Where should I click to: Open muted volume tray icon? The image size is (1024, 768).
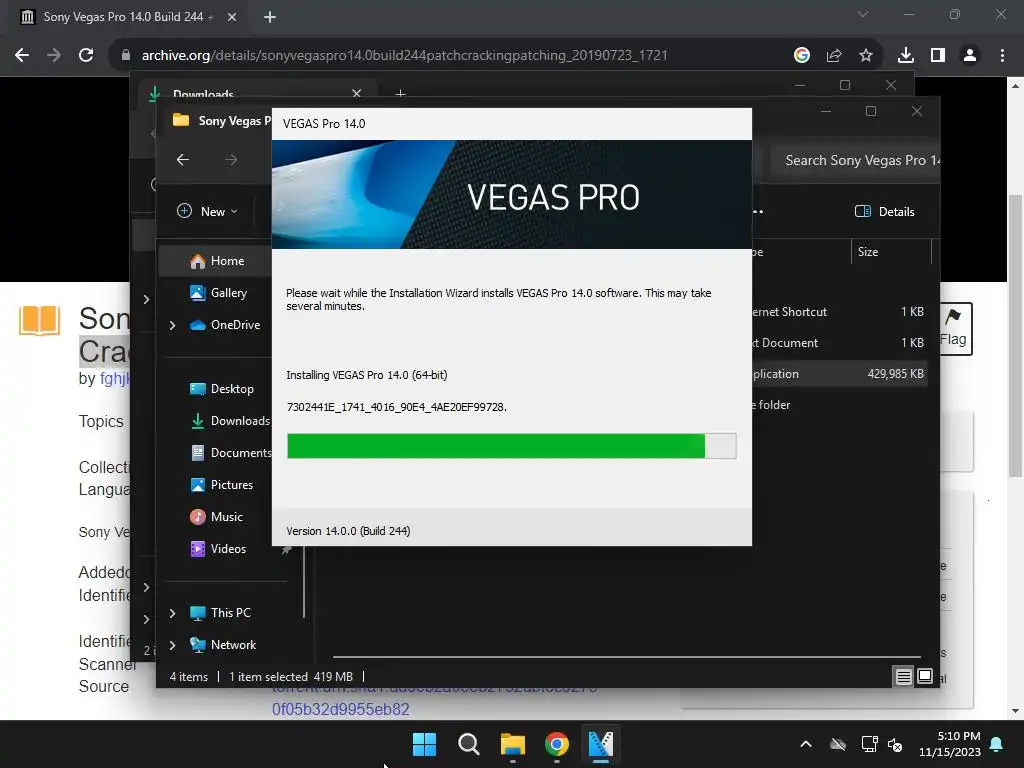click(x=895, y=744)
